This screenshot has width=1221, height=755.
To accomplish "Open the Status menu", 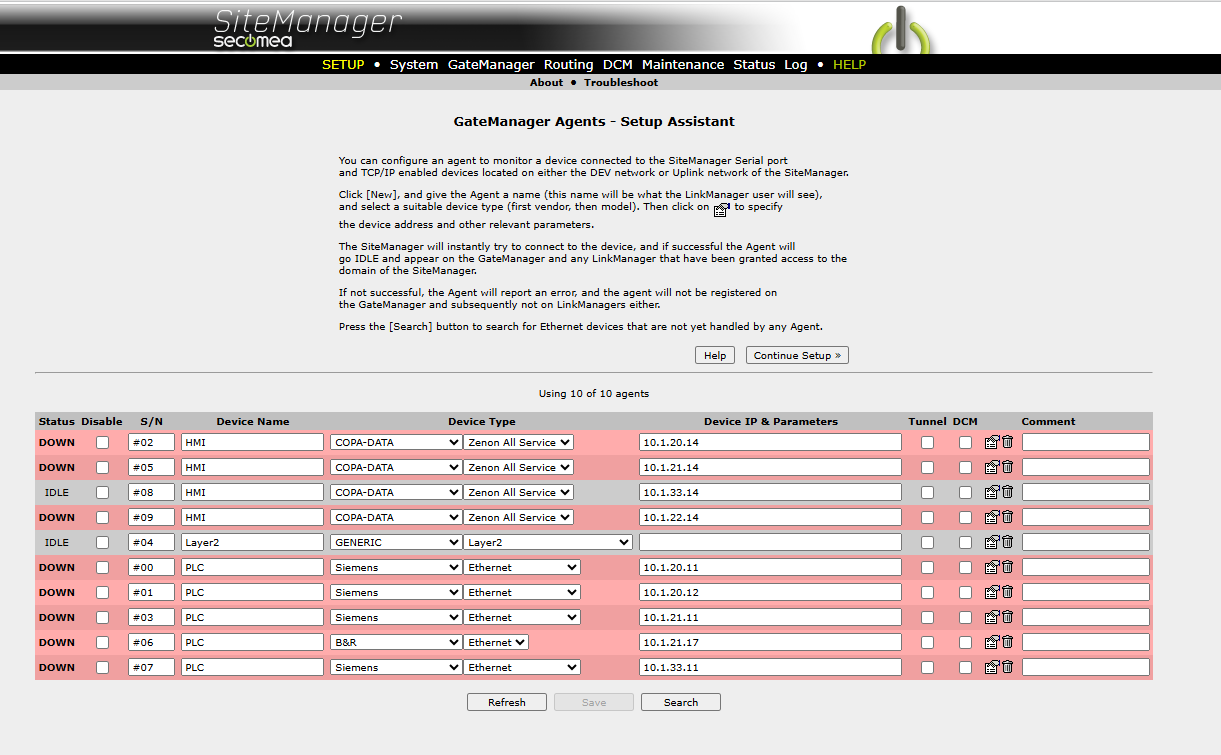I will click(x=754, y=64).
